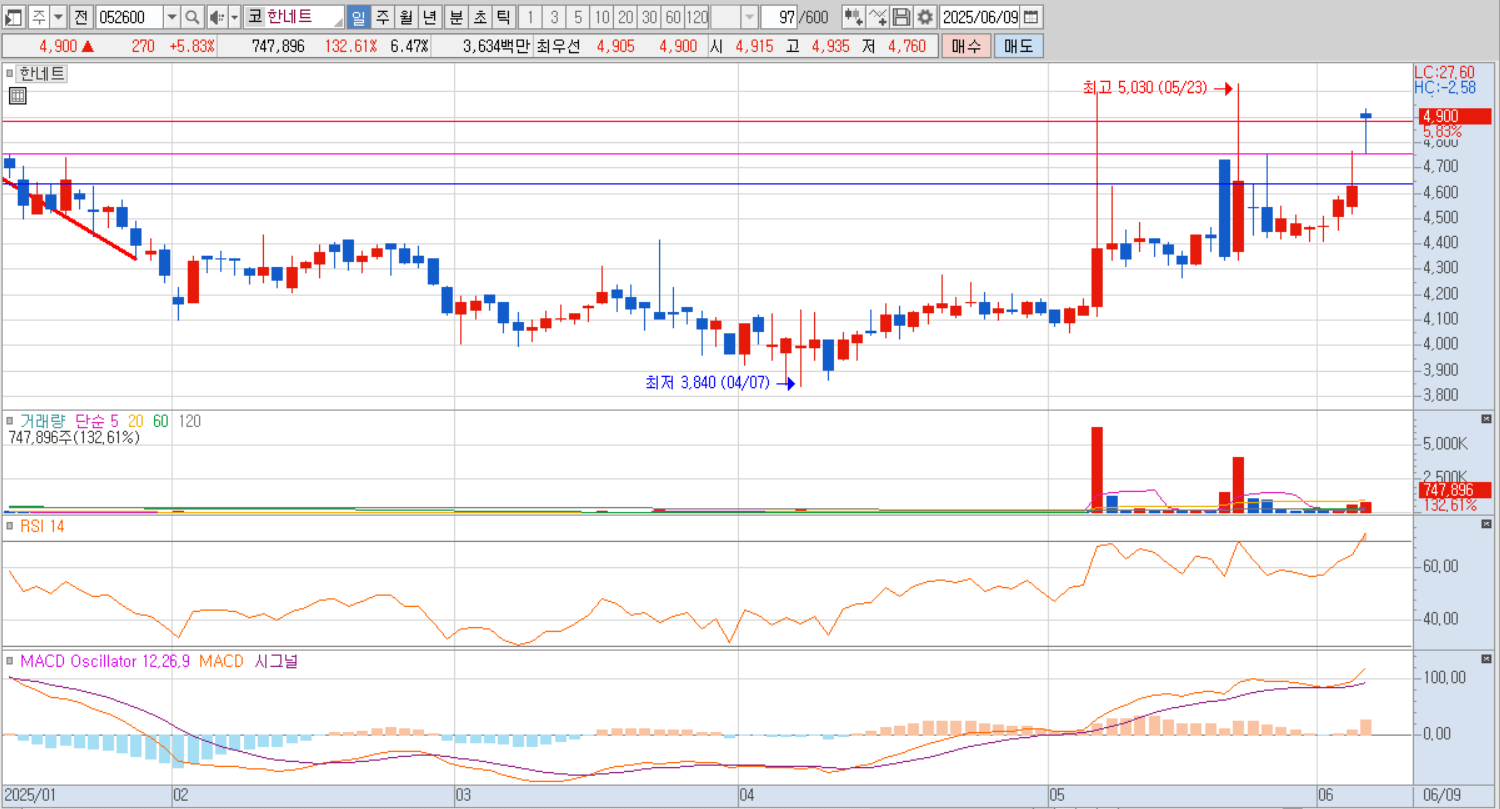
Task: Click the 최우선 best quote label
Action: pos(558,46)
